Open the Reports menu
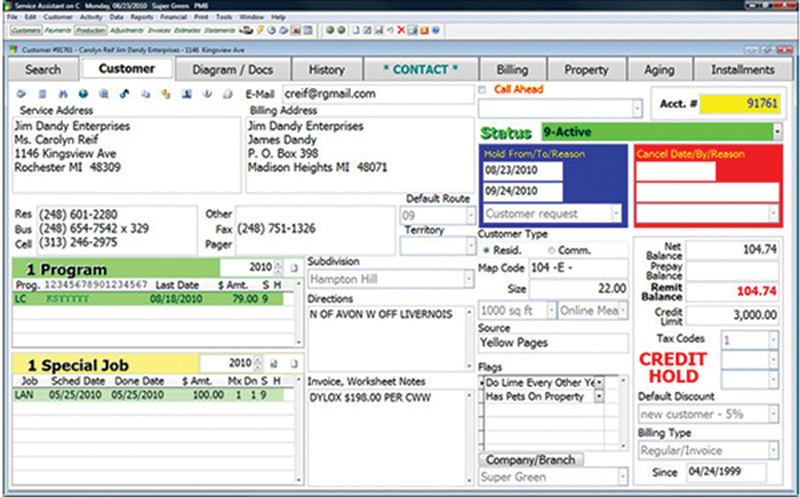This screenshot has height=497, width=800. point(142,17)
